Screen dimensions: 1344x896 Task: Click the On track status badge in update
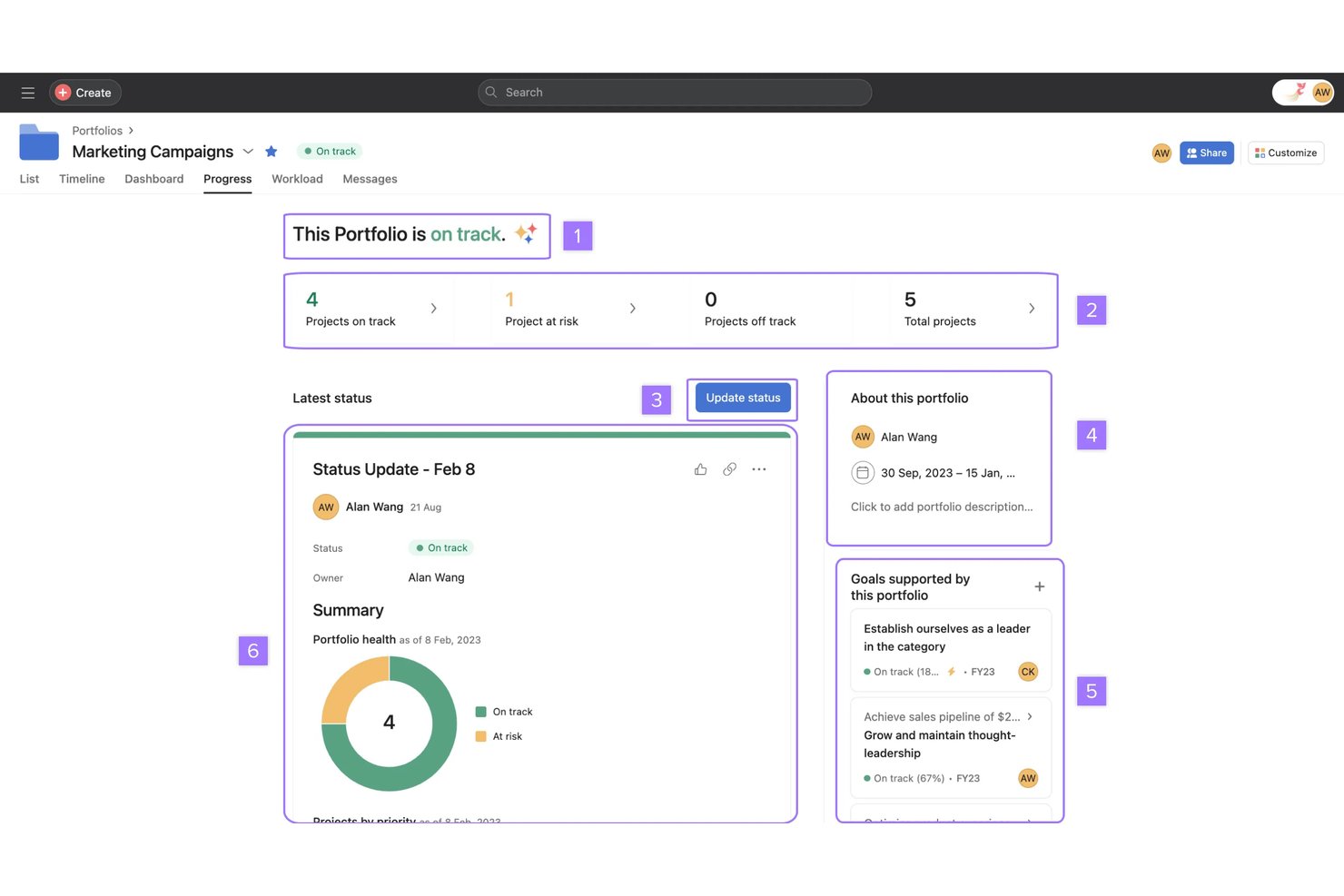441,548
